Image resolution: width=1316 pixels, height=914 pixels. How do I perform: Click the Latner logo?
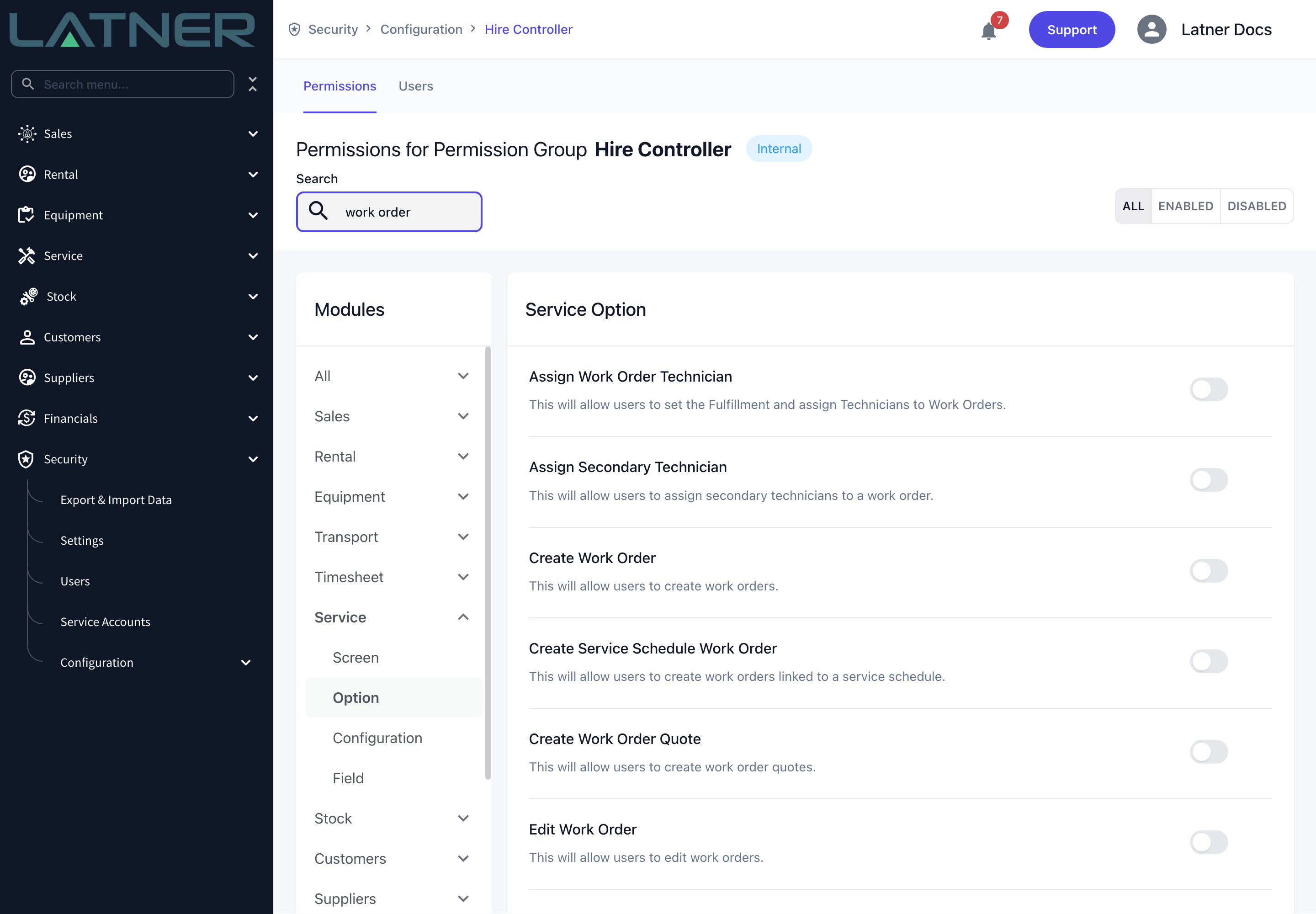coord(133,29)
